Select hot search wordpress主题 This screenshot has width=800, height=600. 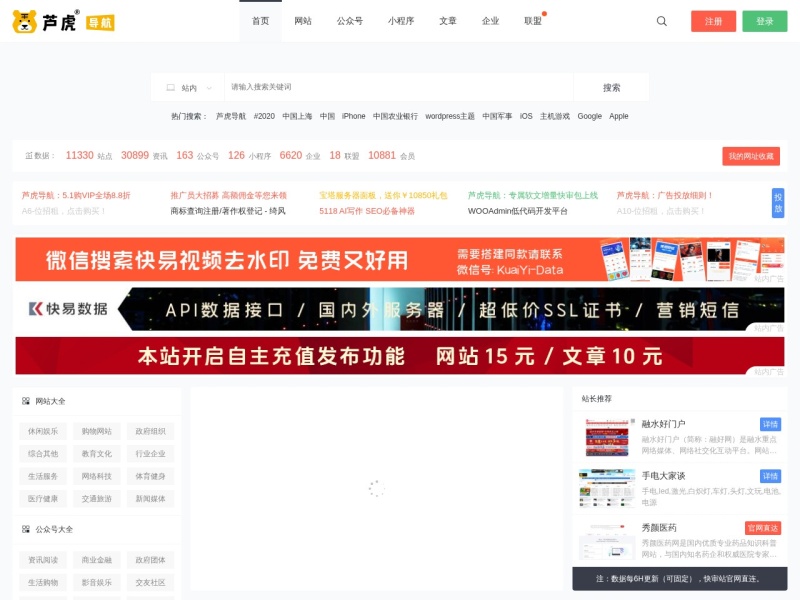450,116
